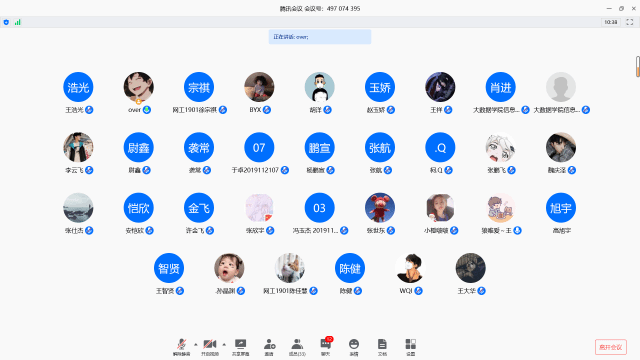
Task: Select the BYX participant avatar
Action: pyautogui.click(x=259, y=87)
